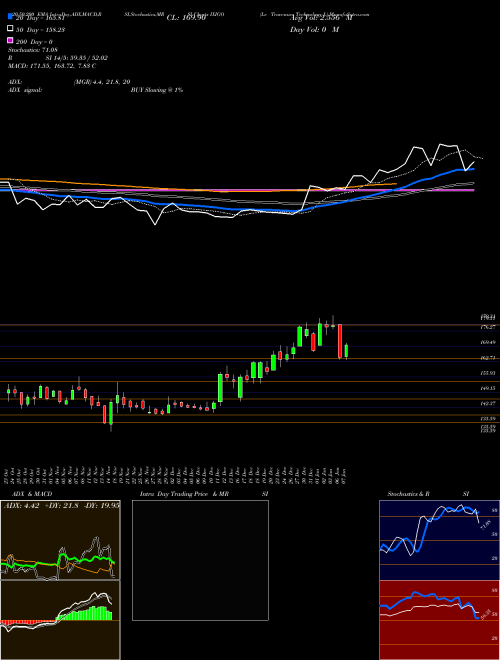Click the blue 20 Day legend swatch

[x=10, y=17]
